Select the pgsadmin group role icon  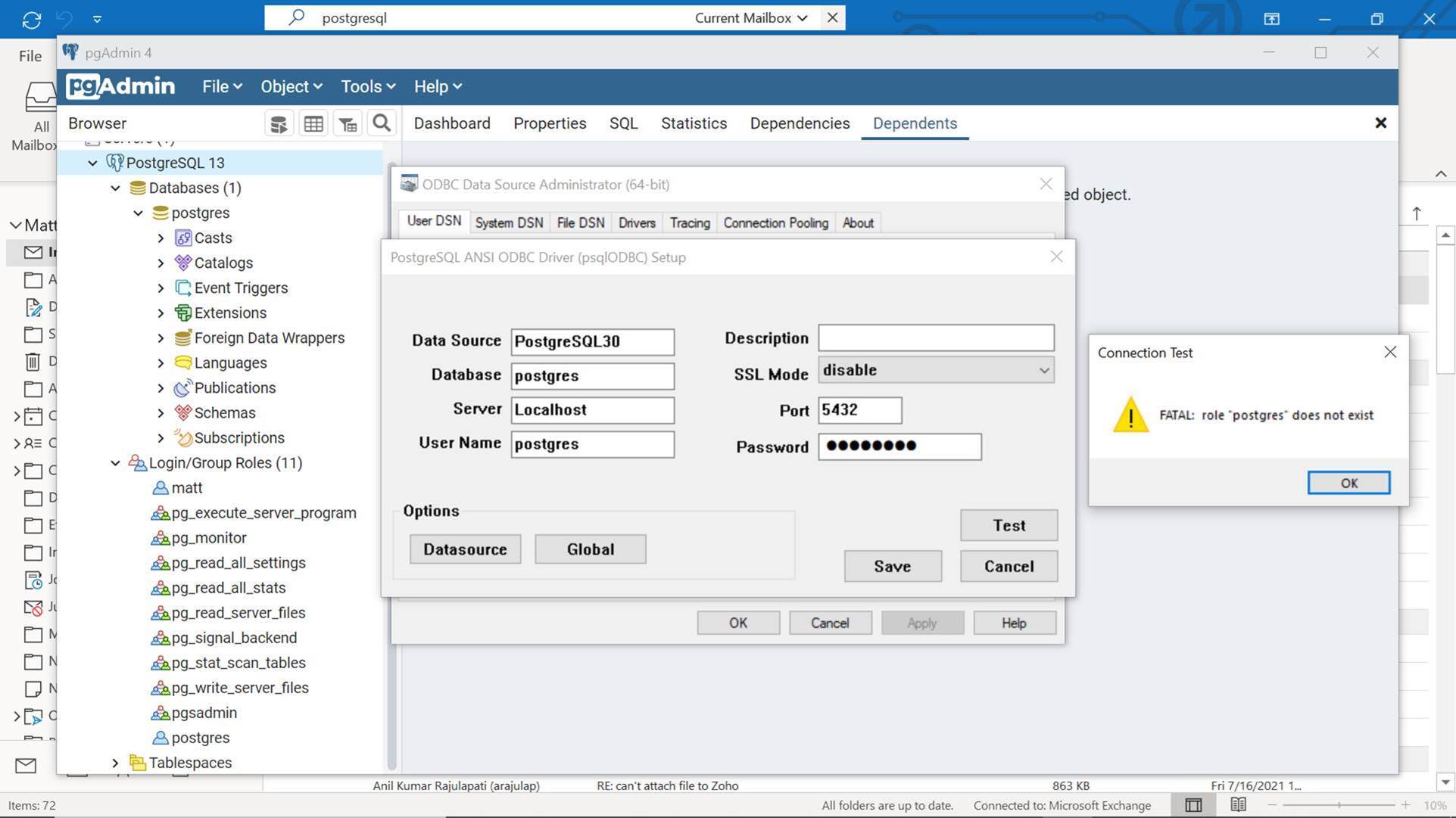tap(160, 713)
